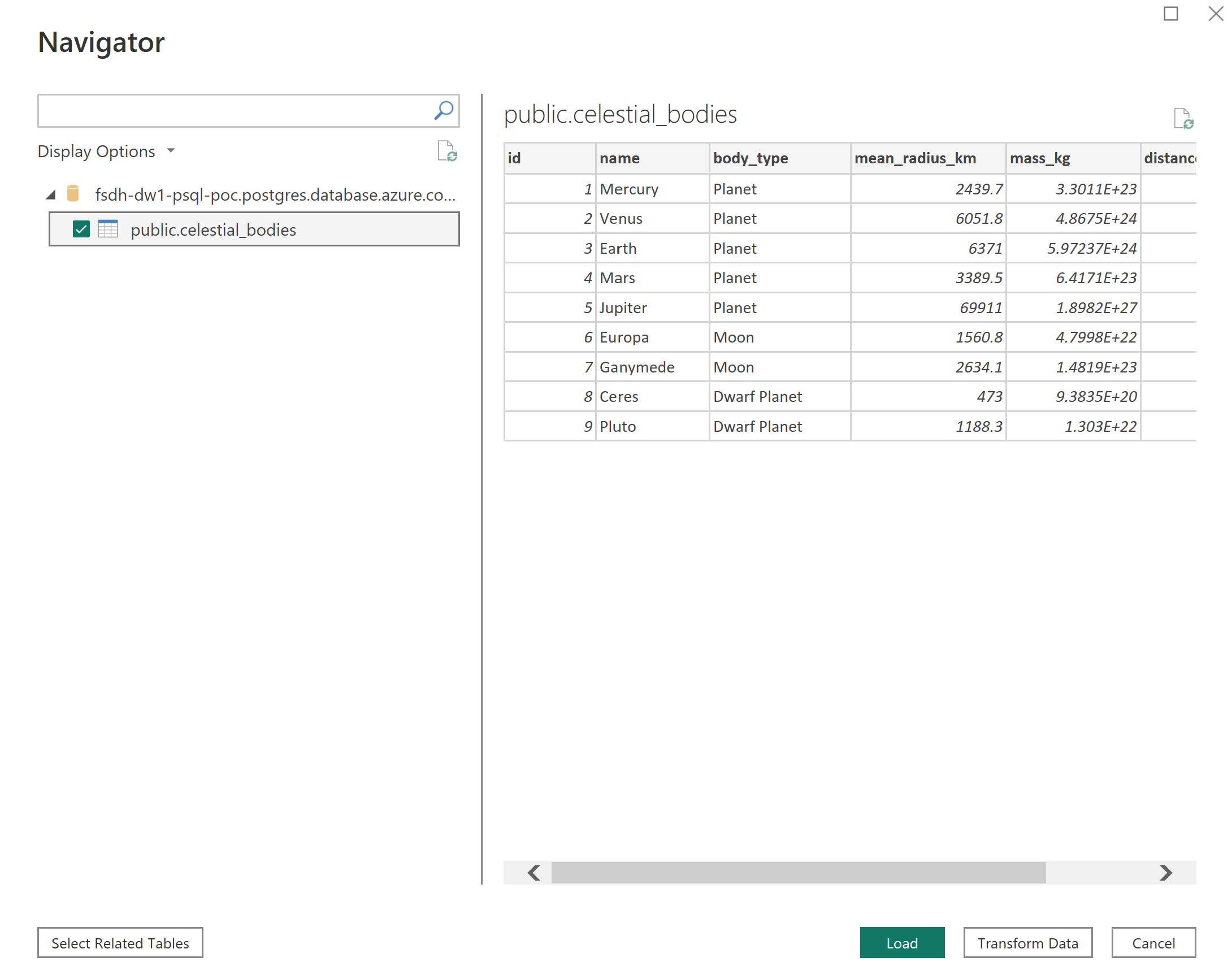The image size is (1232, 975).
Task: Refresh the table preview icon
Action: pyautogui.click(x=1183, y=119)
